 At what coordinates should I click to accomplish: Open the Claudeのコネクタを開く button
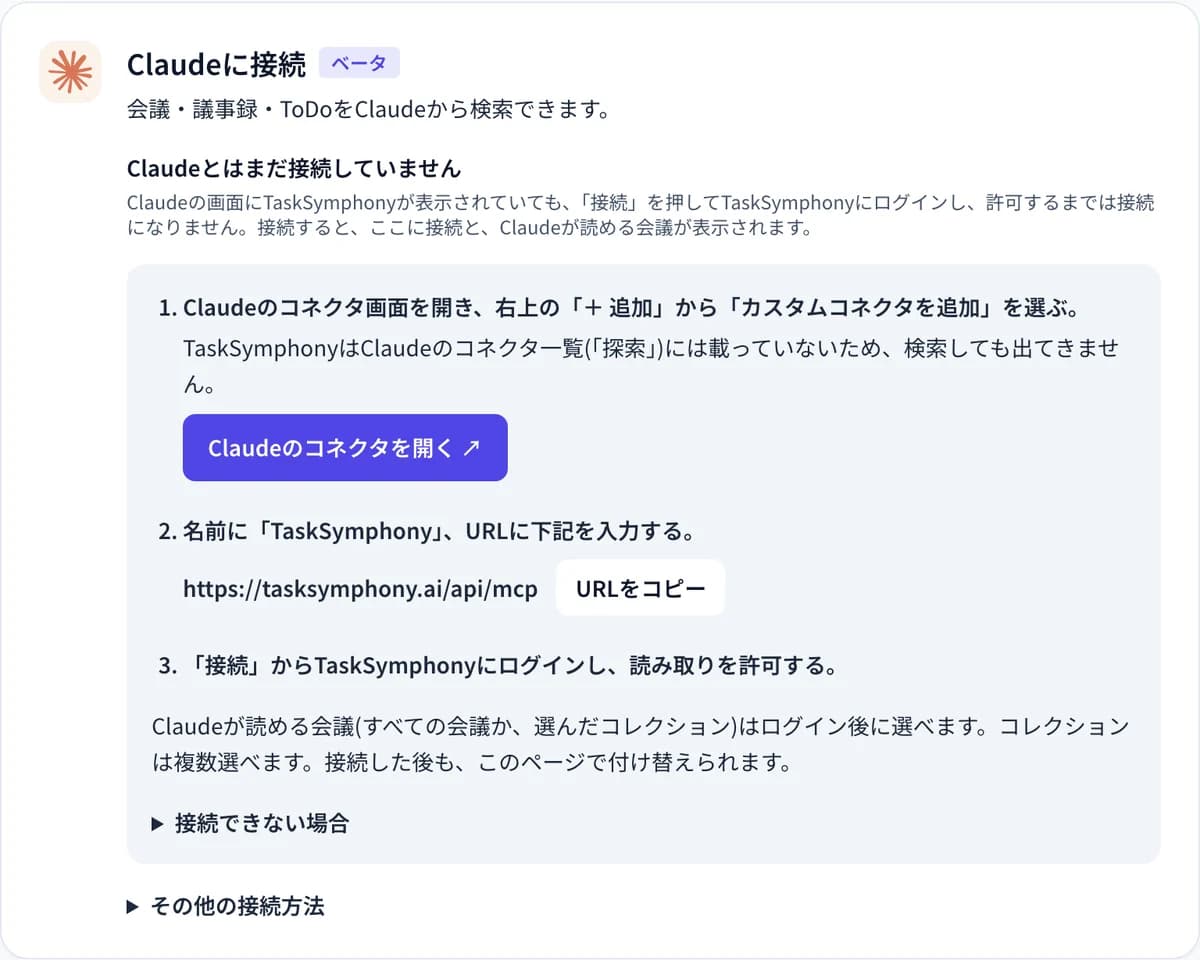tap(345, 448)
